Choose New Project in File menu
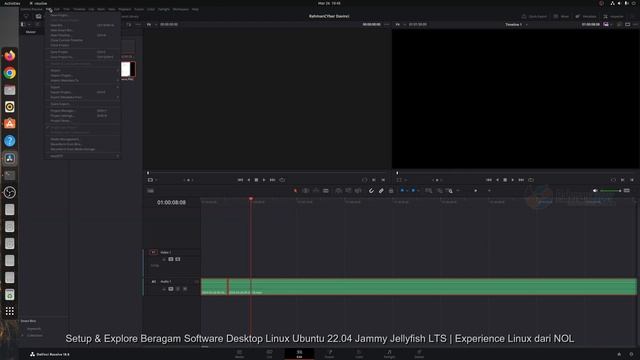 click(x=82, y=15)
